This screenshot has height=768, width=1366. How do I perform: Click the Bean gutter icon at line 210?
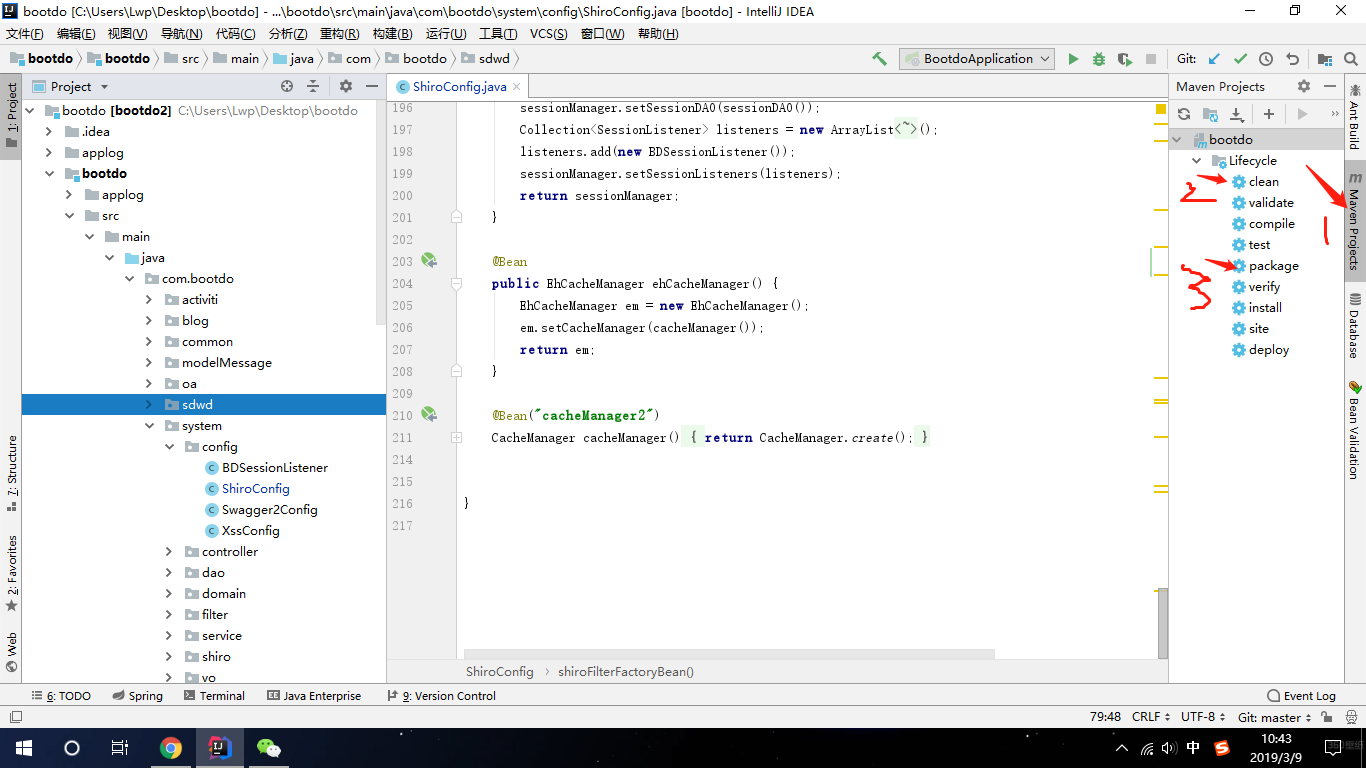click(429, 415)
